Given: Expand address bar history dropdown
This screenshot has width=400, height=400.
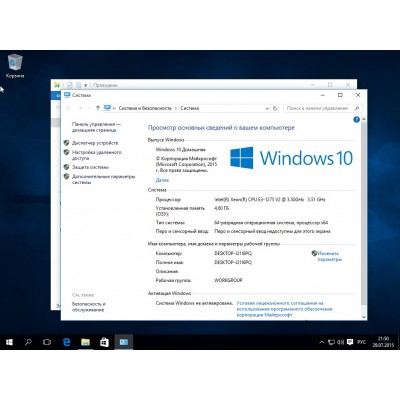Looking at the screenshot, I should coord(267,108).
